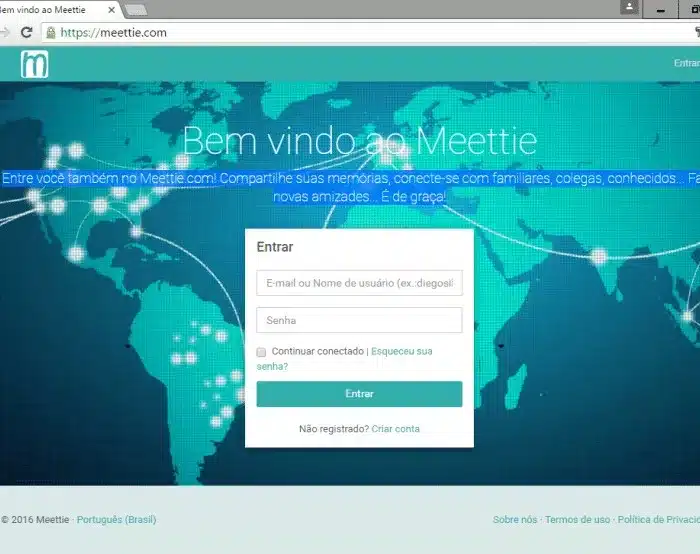Click the Criar conta link
Image resolution: width=700 pixels, height=554 pixels.
coord(395,429)
